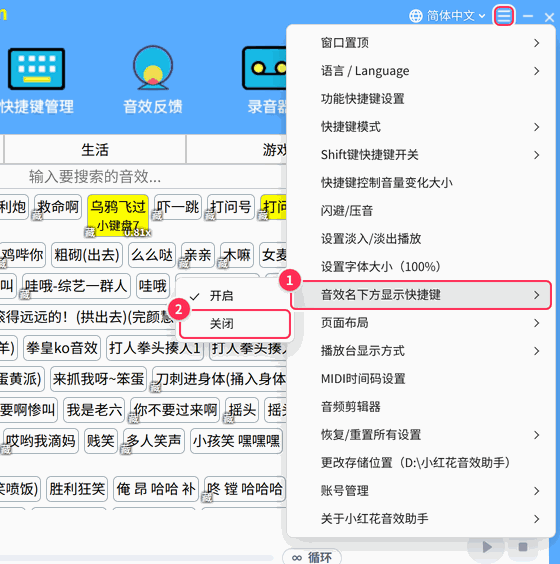Click the hamburger menu icon
The height and width of the screenshot is (564, 560).
(504, 15)
